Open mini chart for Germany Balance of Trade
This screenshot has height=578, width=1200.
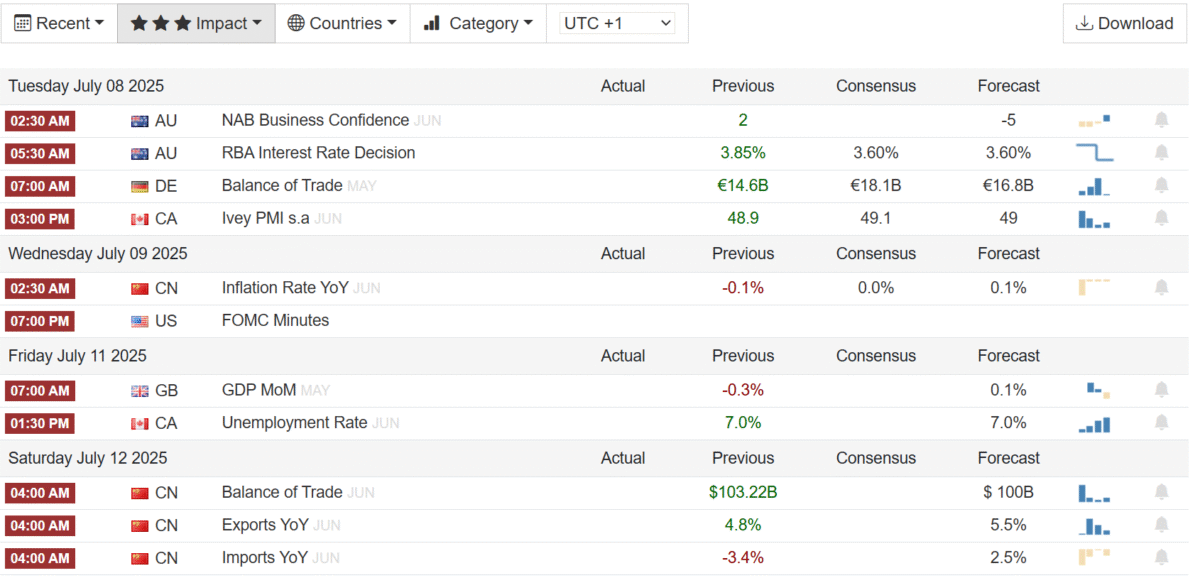1094,186
